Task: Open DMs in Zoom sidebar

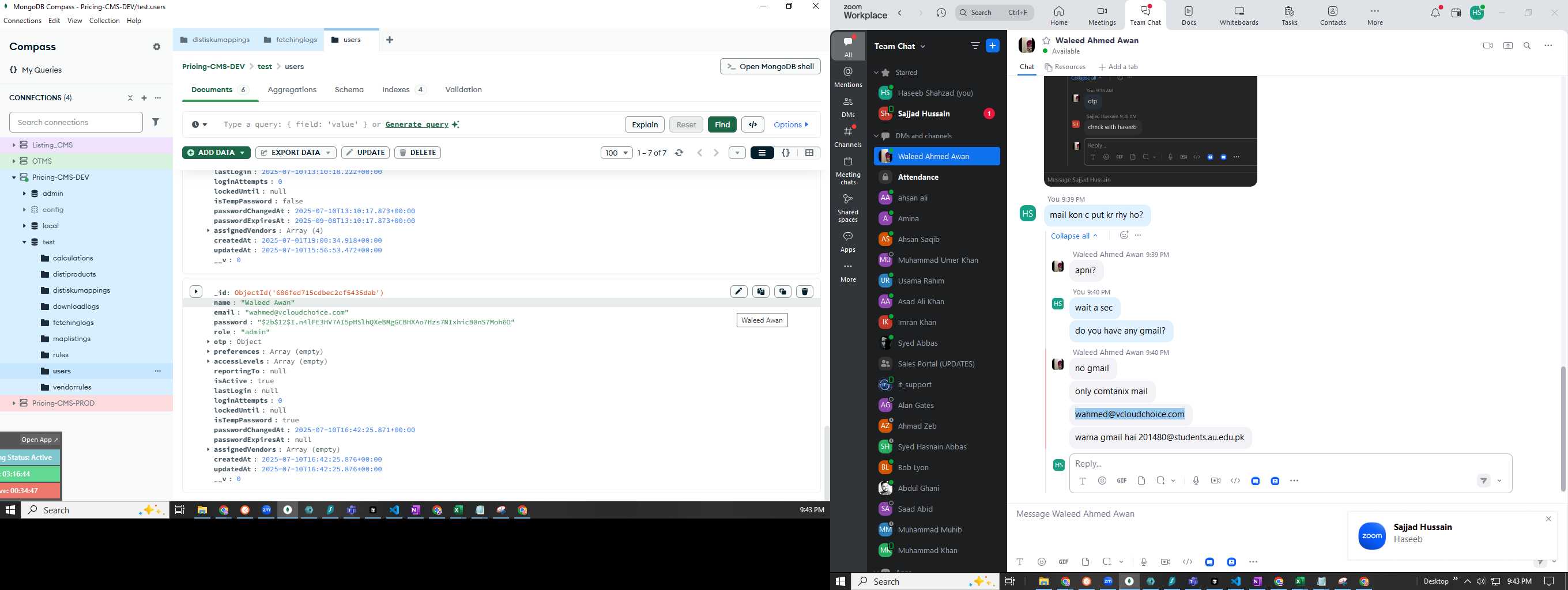Action: pyautogui.click(x=848, y=107)
